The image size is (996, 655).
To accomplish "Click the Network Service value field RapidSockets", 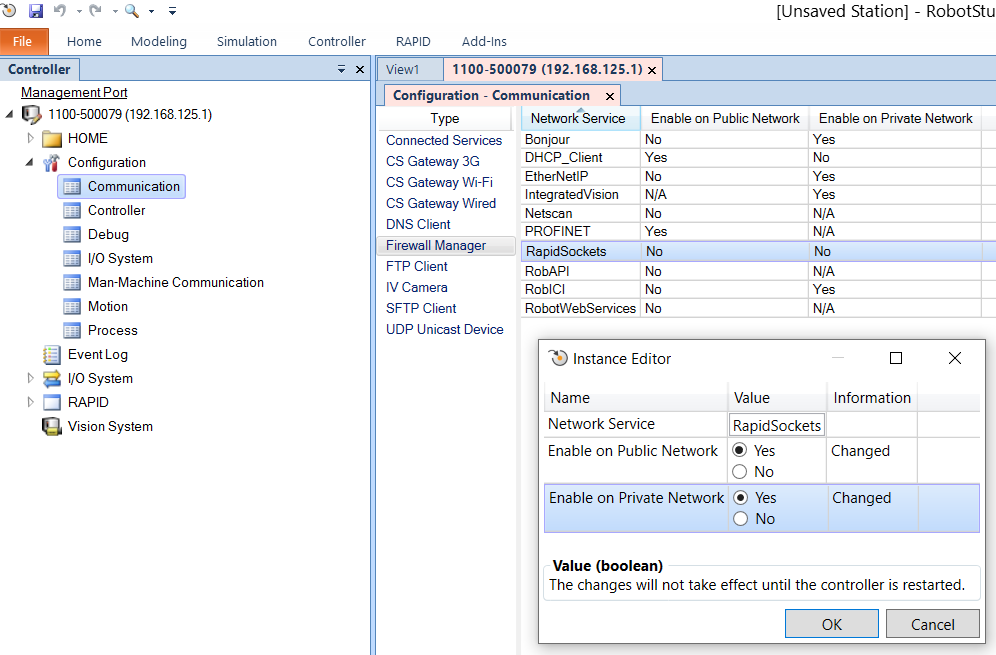I will point(777,425).
